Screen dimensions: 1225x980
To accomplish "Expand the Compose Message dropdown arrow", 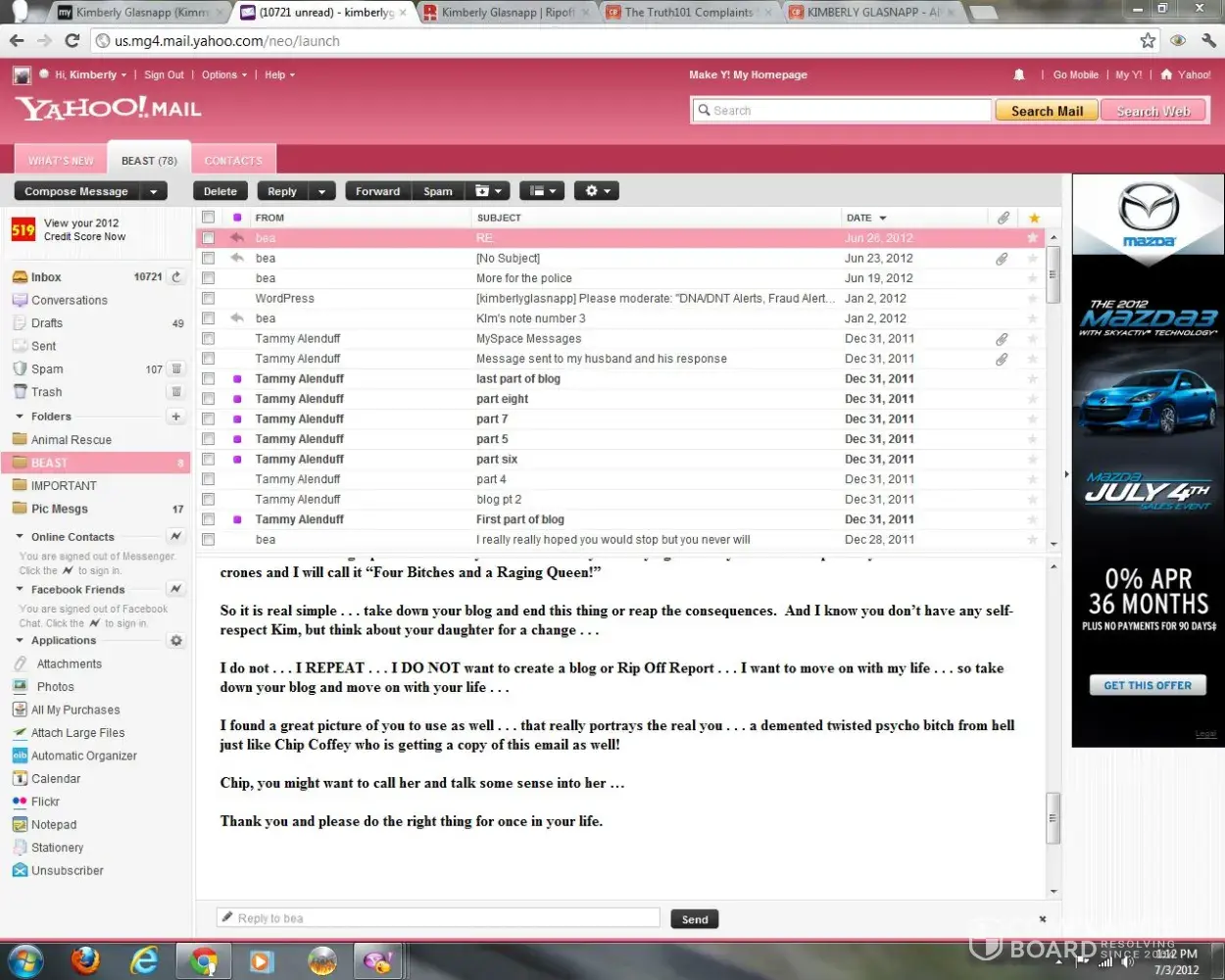I will click(x=154, y=192).
